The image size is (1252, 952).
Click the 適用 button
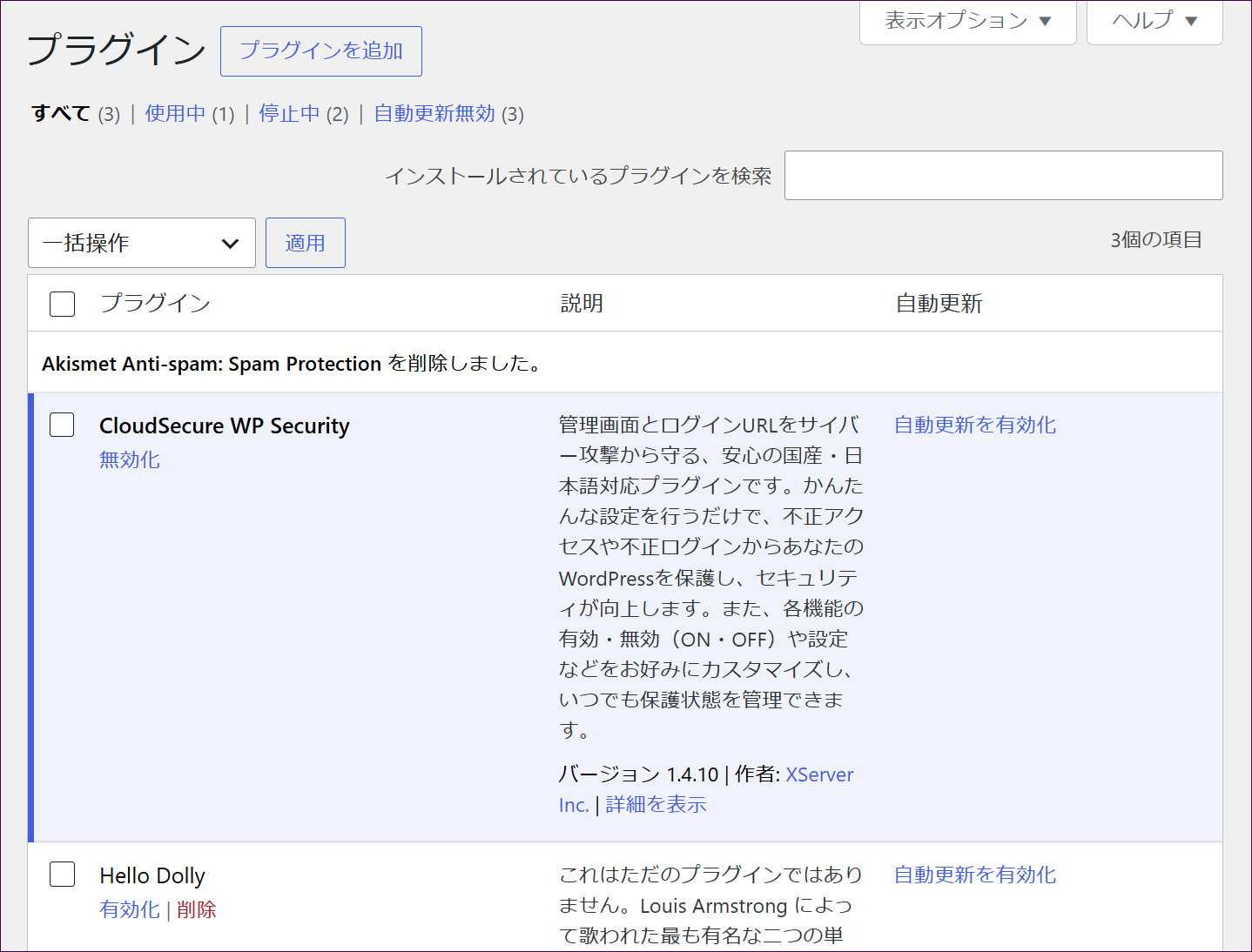tap(306, 243)
